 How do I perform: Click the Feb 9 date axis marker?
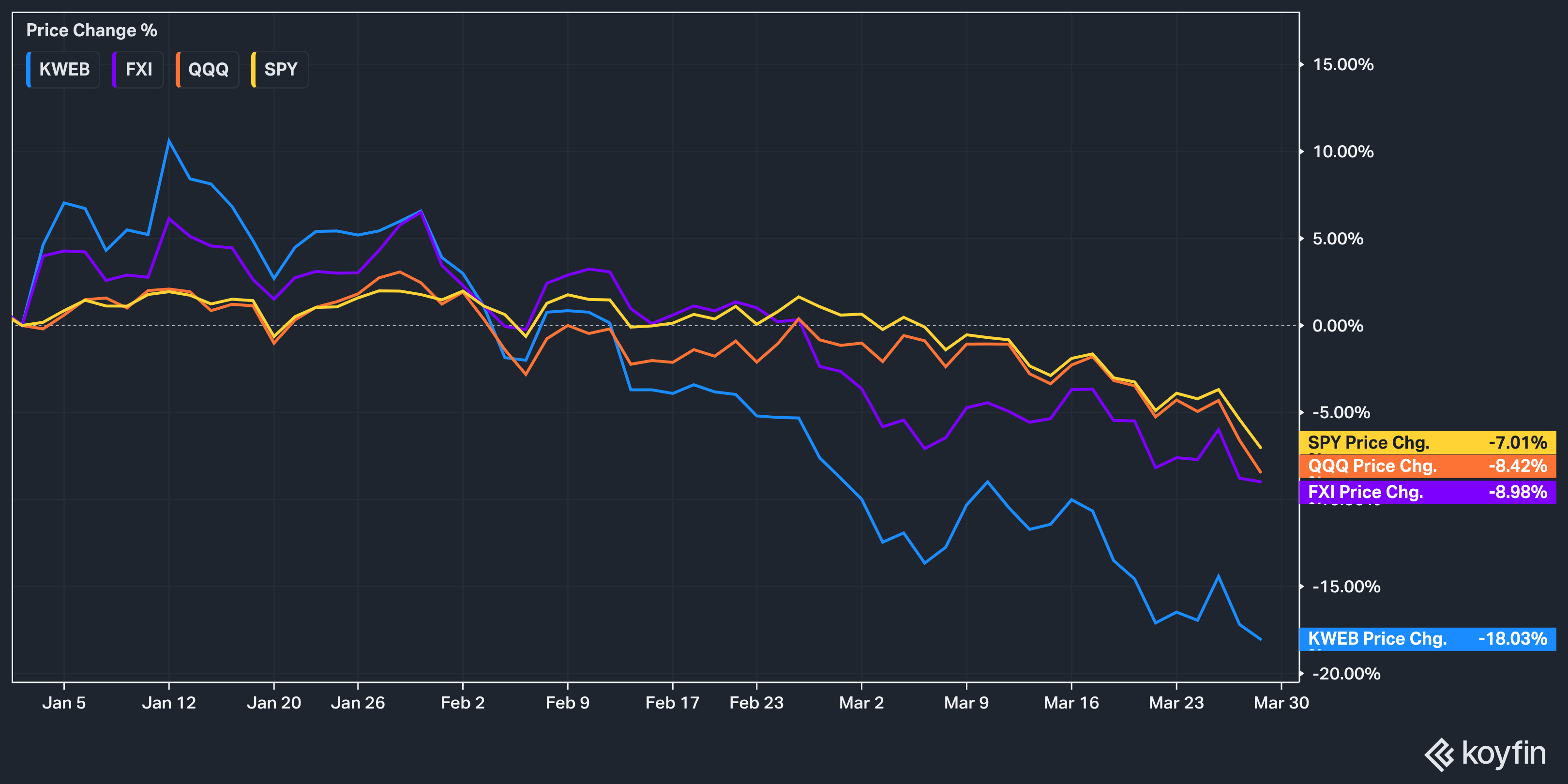pyautogui.click(x=567, y=702)
